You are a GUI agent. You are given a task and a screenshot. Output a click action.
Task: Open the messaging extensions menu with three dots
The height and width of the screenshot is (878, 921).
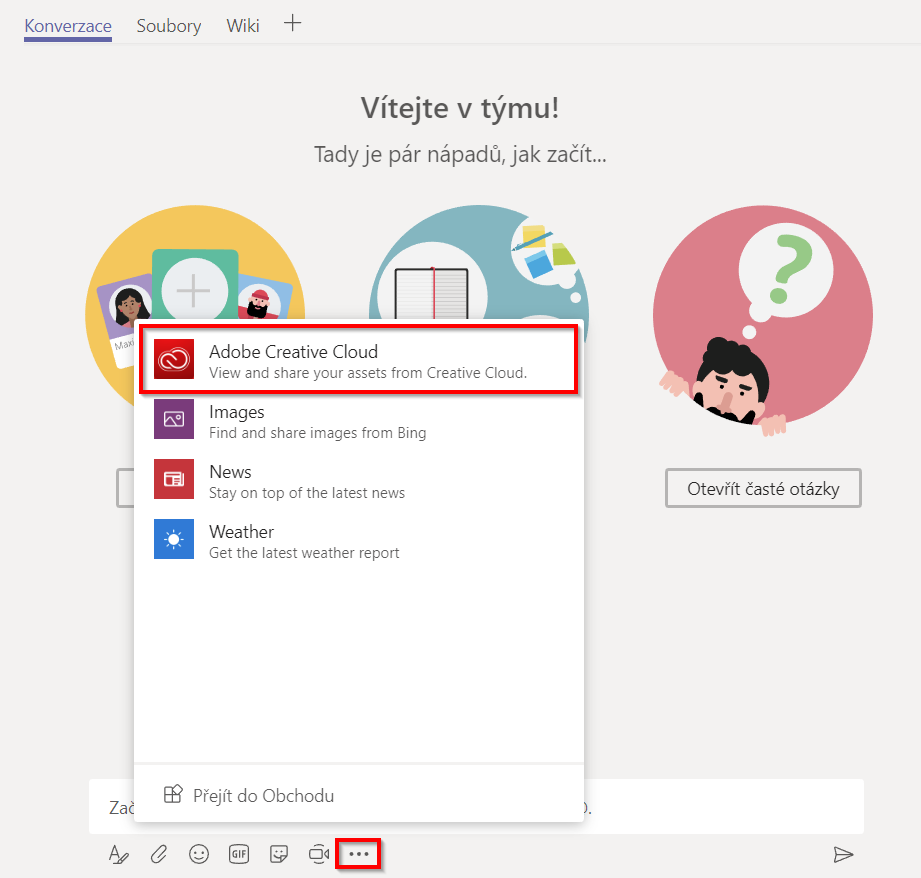(358, 854)
